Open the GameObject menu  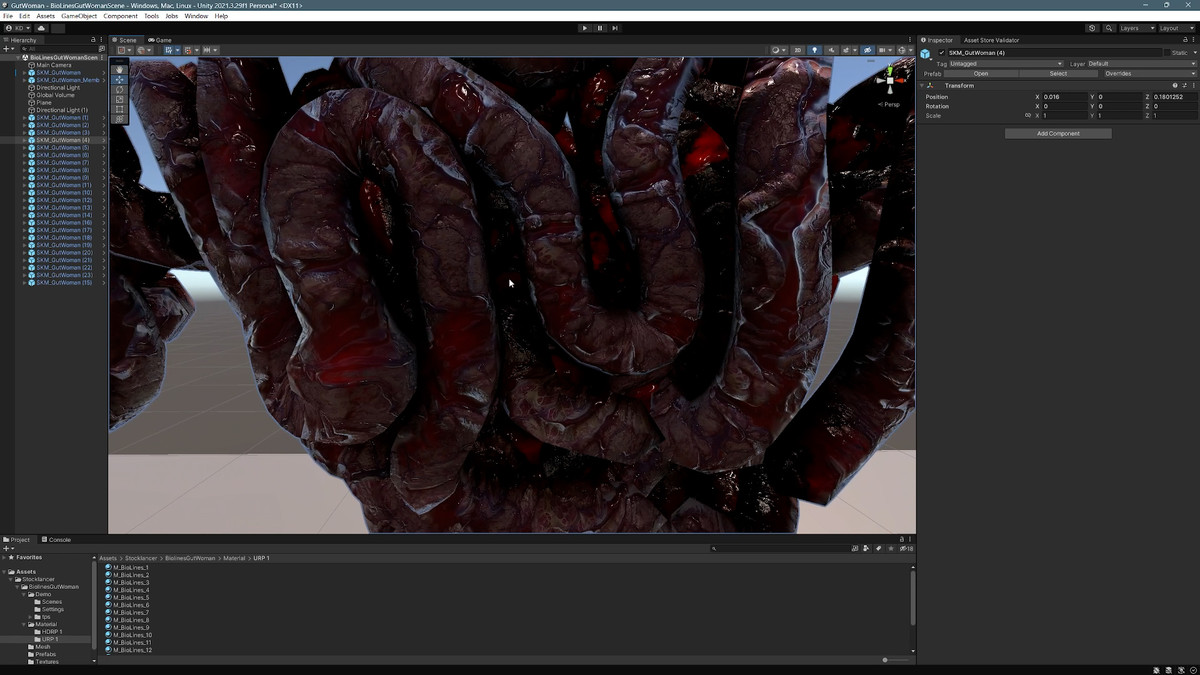point(79,16)
